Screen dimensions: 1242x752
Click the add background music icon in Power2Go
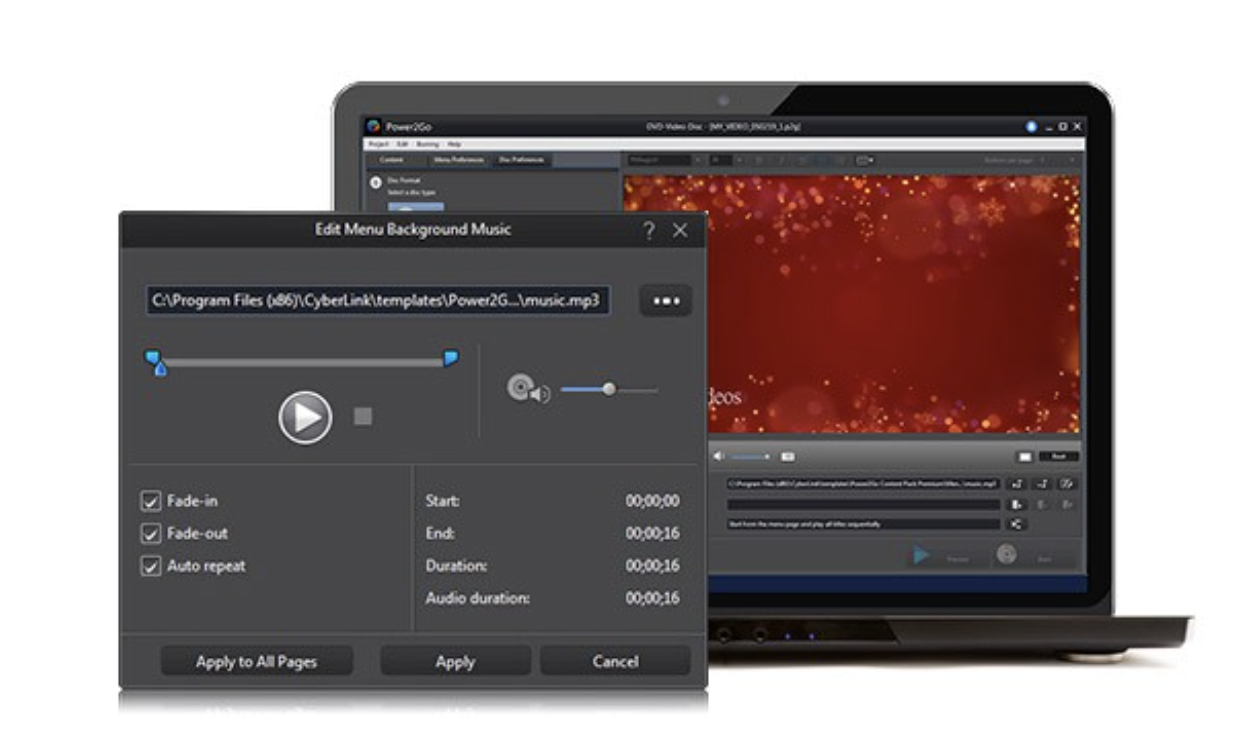[1017, 484]
